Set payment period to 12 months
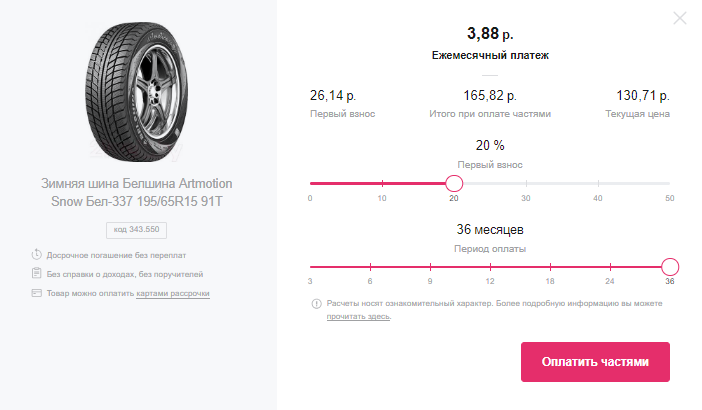This screenshot has width=702, height=410. (x=490, y=267)
